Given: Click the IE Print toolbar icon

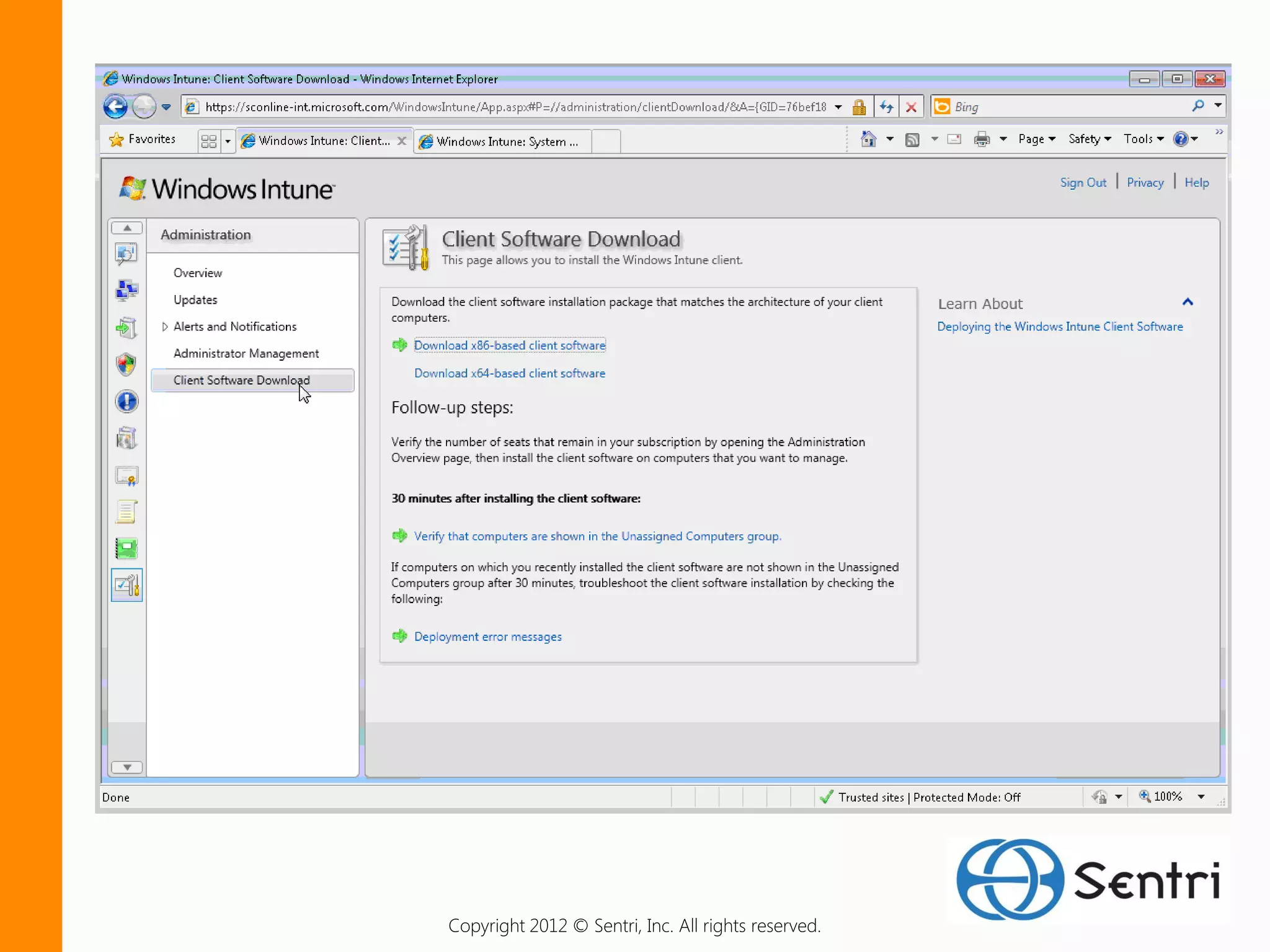Looking at the screenshot, I should point(982,139).
